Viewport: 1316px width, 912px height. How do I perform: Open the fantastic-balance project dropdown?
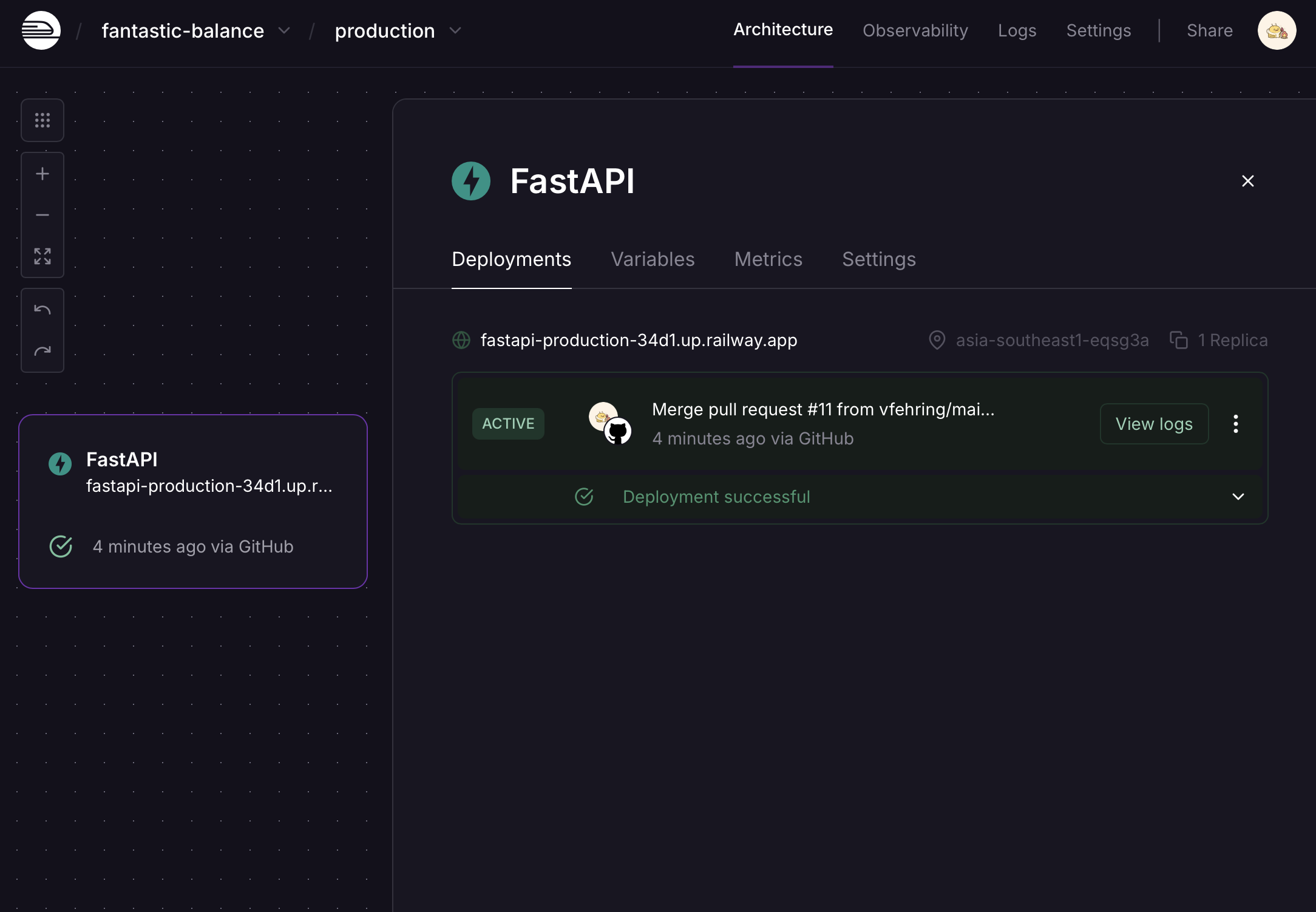[284, 30]
